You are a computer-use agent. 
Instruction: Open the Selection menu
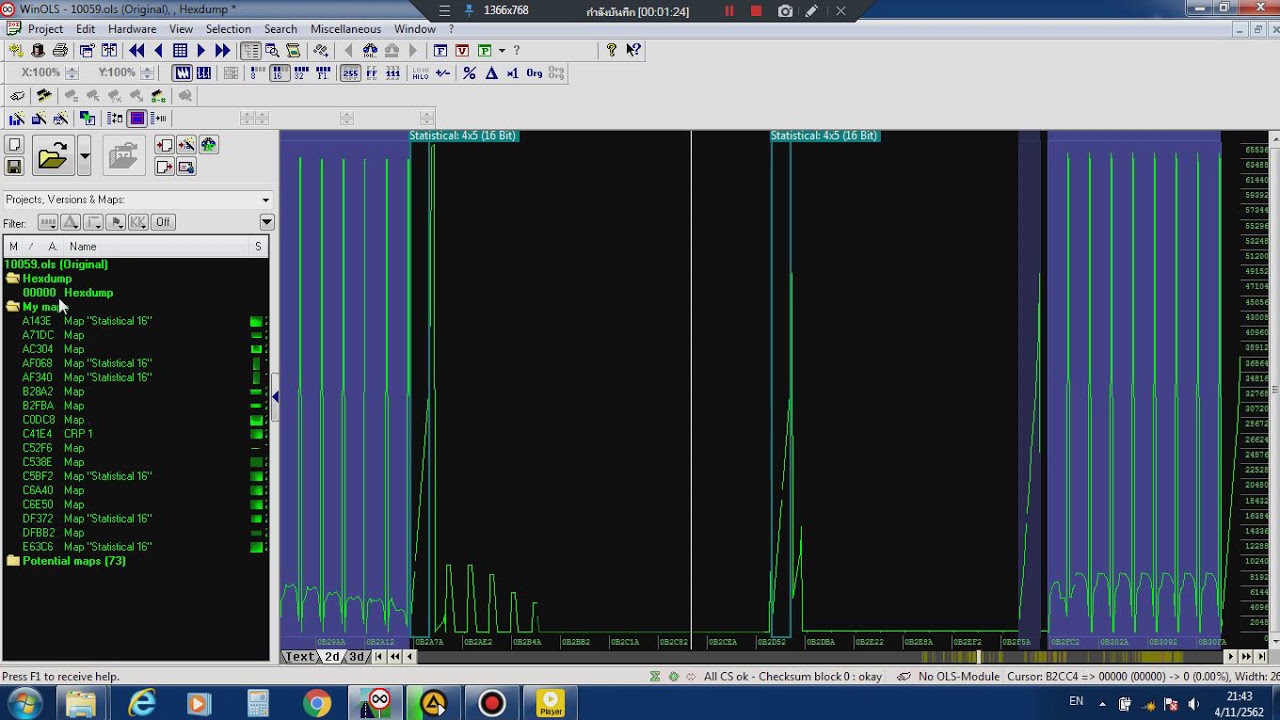(228, 29)
